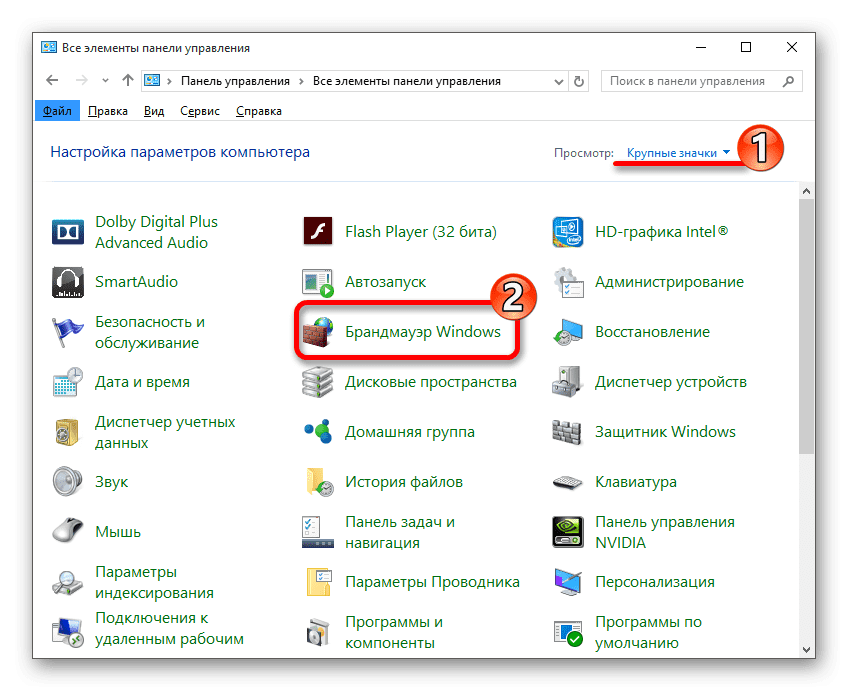The width and height of the screenshot is (848, 691).
Task: Open the Программы и компоненты link
Action: 394,633
